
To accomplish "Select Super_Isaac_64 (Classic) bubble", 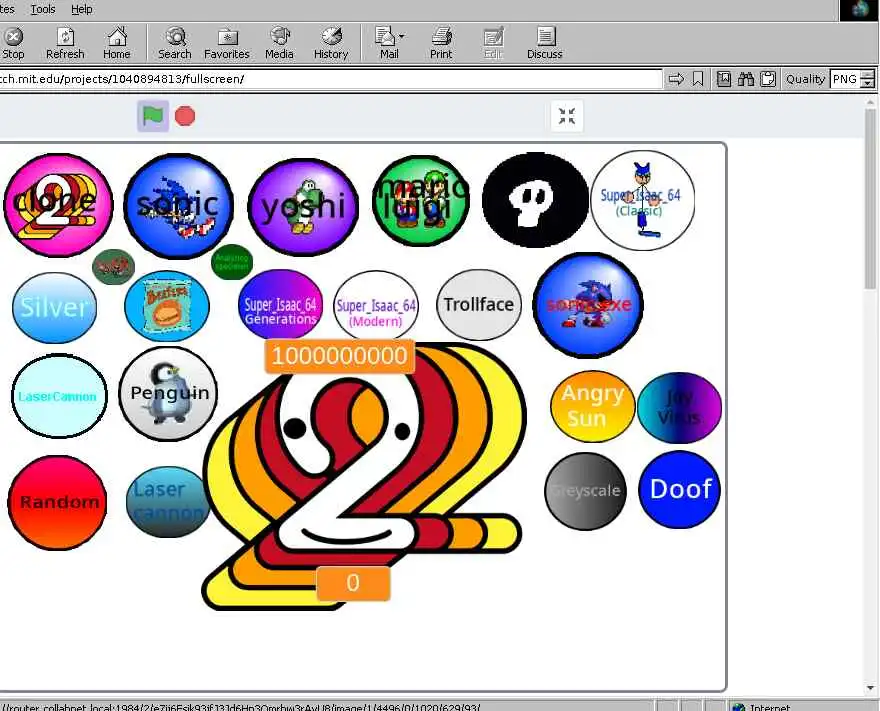I will (643, 200).
